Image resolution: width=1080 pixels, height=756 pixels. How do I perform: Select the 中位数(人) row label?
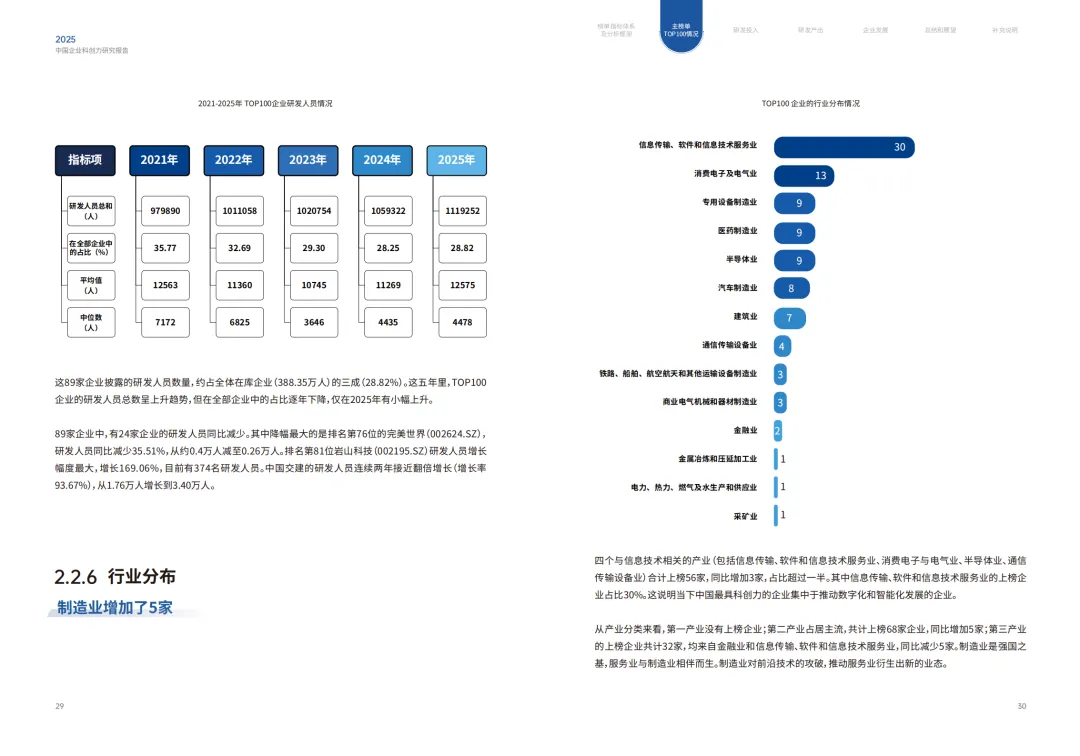(91, 322)
